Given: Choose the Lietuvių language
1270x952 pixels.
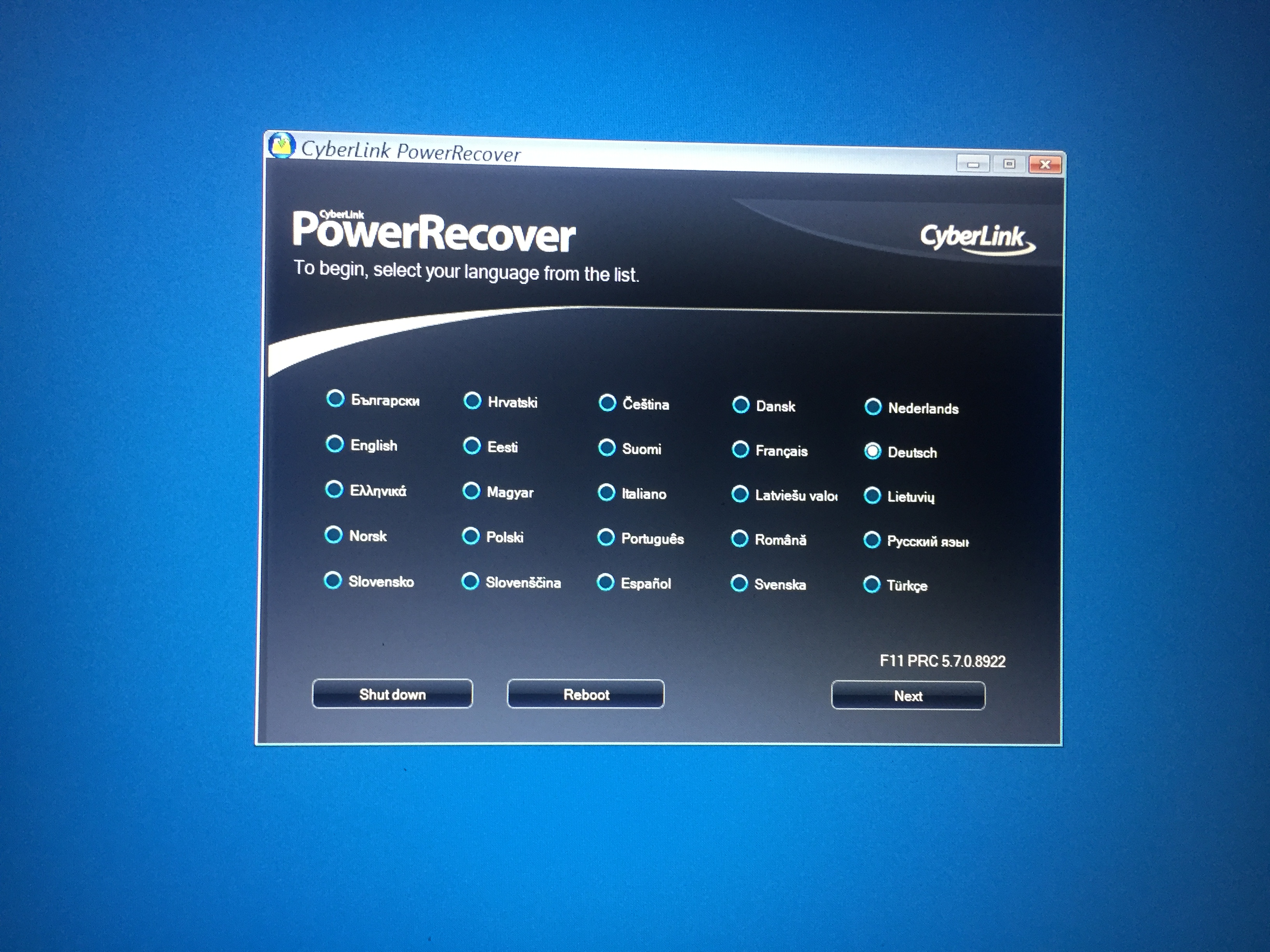Looking at the screenshot, I should [x=873, y=495].
